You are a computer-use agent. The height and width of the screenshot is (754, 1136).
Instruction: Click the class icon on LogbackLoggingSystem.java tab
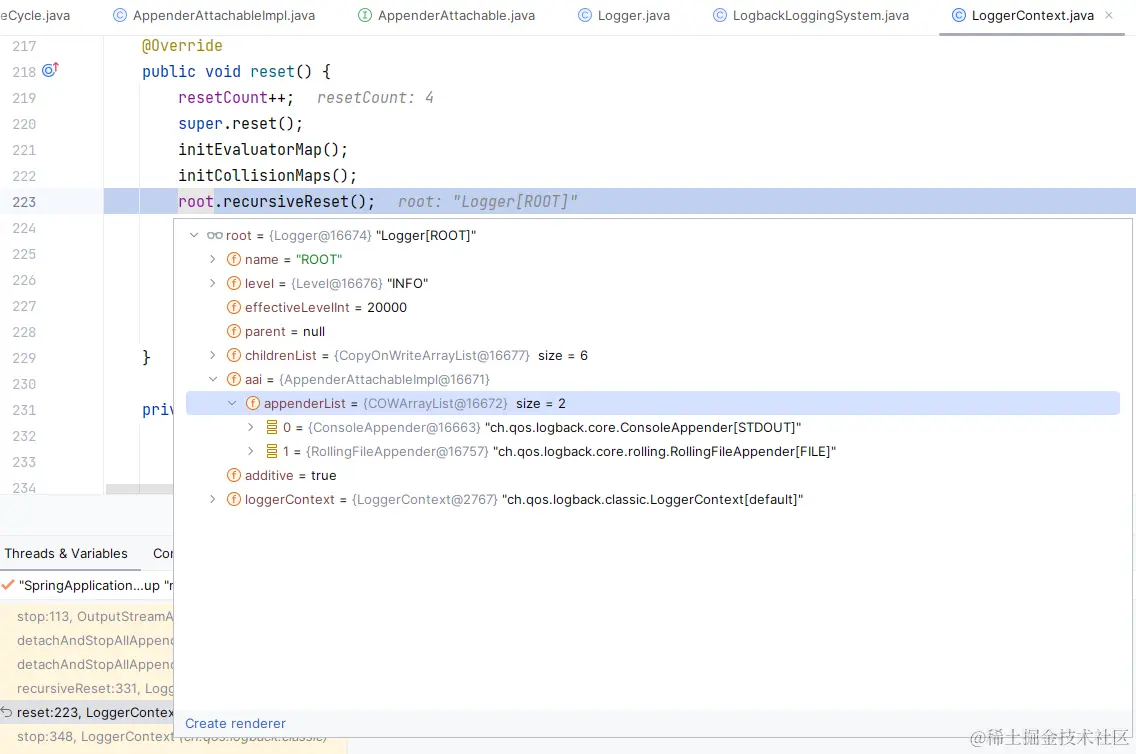tap(719, 15)
